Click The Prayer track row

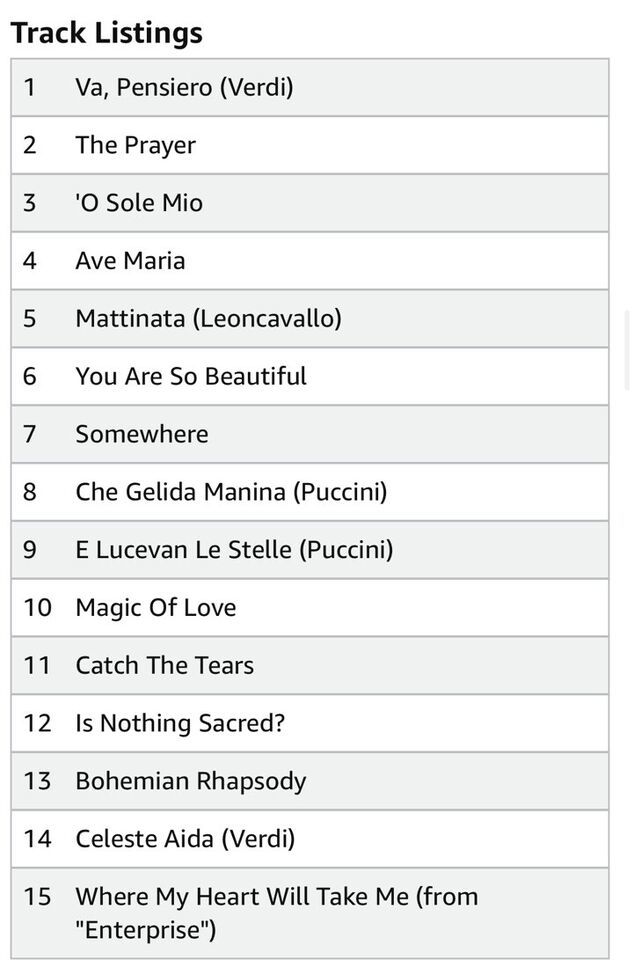point(310,145)
